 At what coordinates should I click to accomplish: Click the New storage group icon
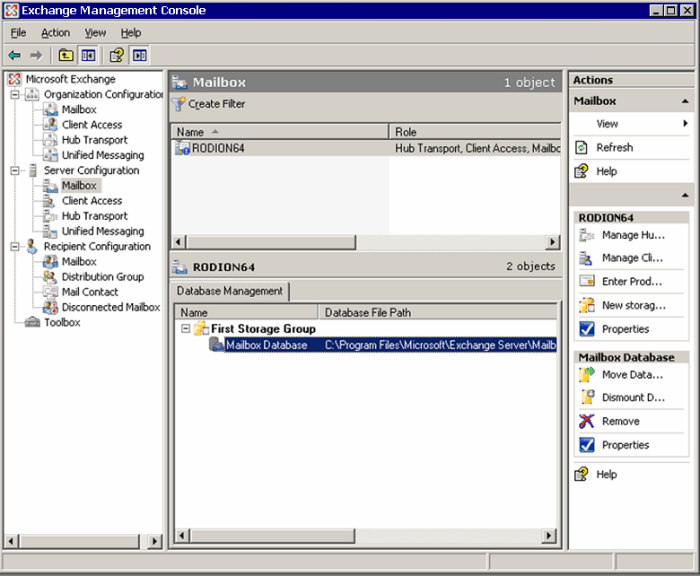pyautogui.click(x=586, y=305)
